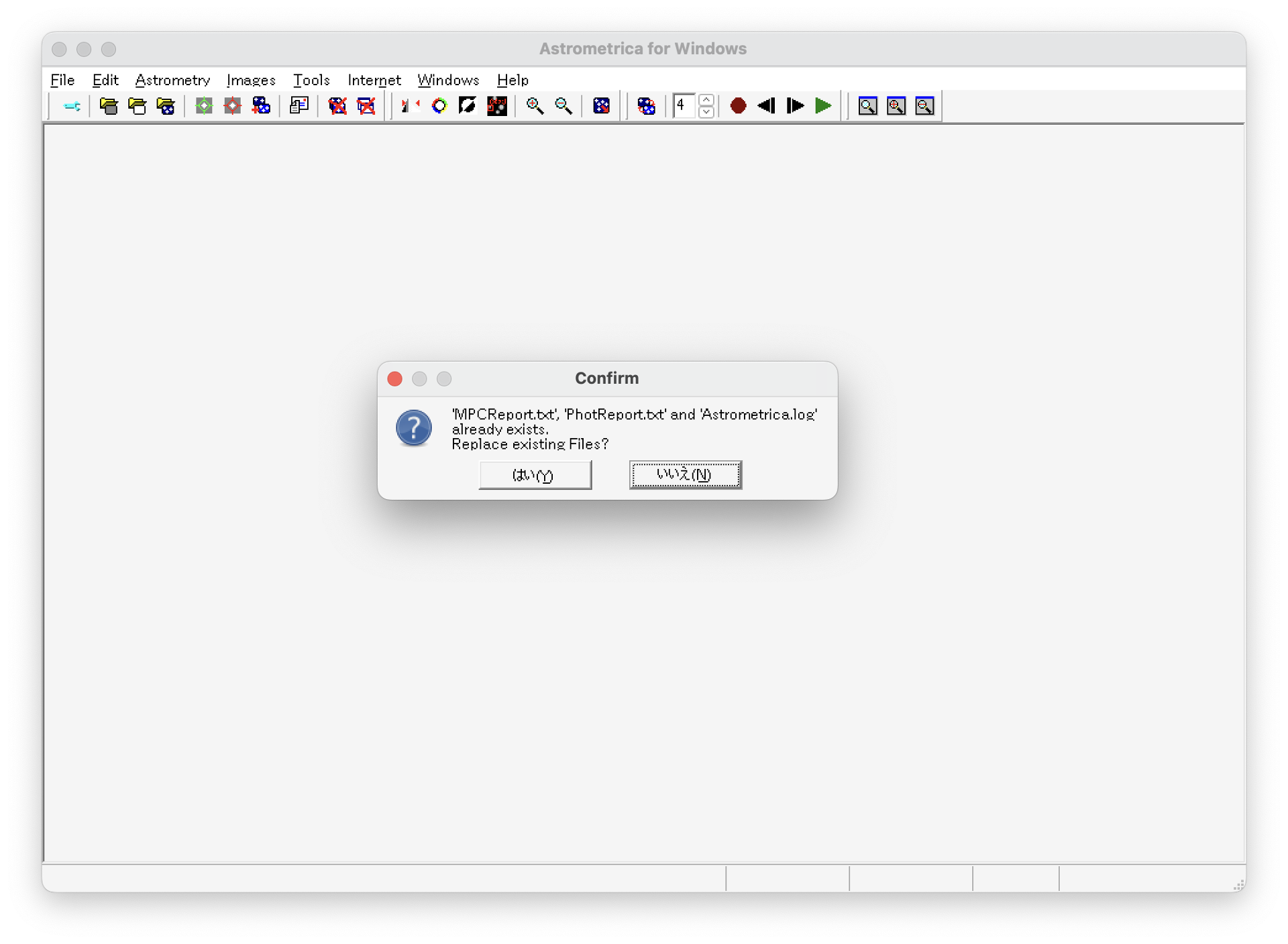1288x944 pixels.
Task: Click the step forward blink arrow
Action: click(x=795, y=106)
